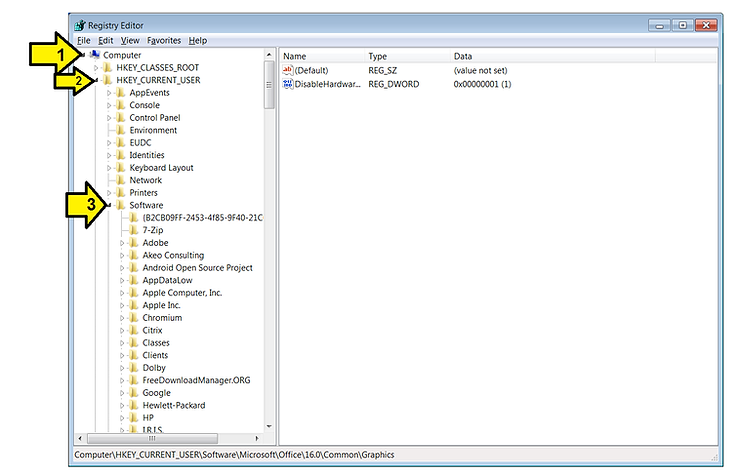Click the AppDataLow folder icon

click(135, 280)
